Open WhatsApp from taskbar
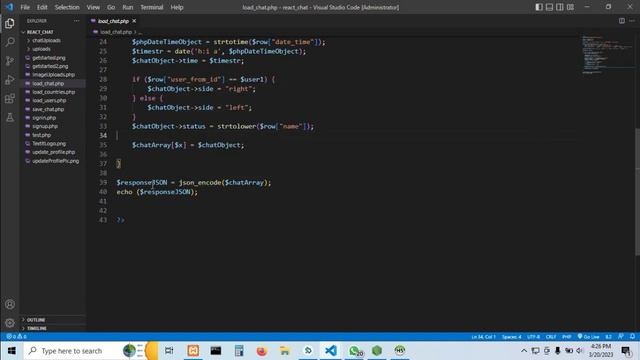Viewport: 640px width, 360px height. point(355,351)
